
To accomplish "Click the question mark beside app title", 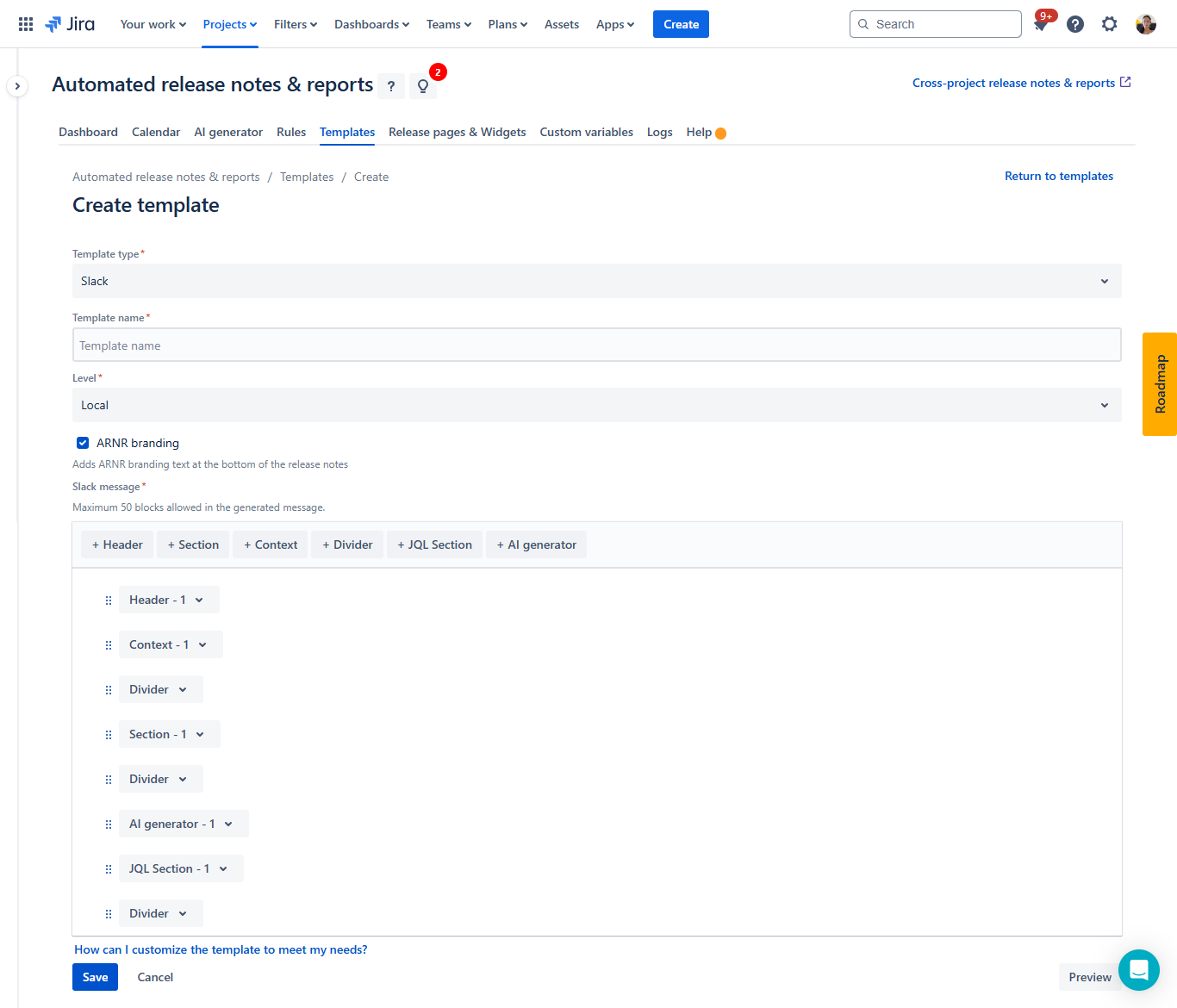I will [391, 86].
